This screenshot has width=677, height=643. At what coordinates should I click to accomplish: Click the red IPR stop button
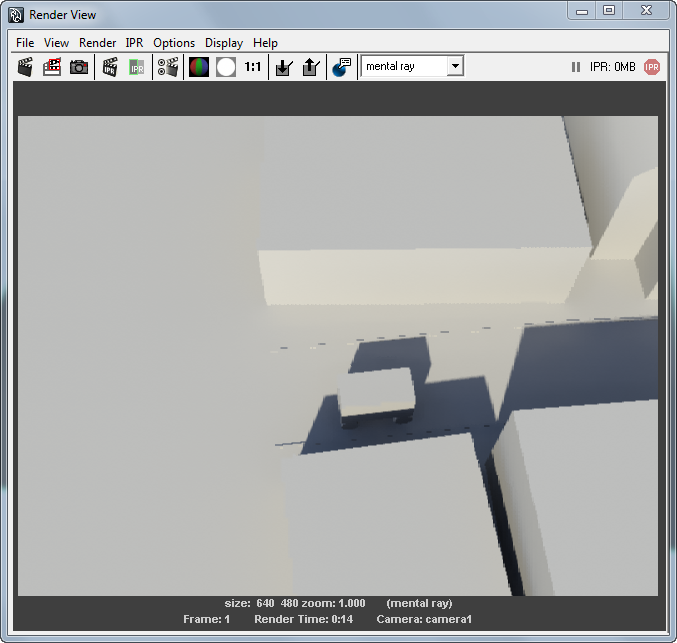[652, 67]
